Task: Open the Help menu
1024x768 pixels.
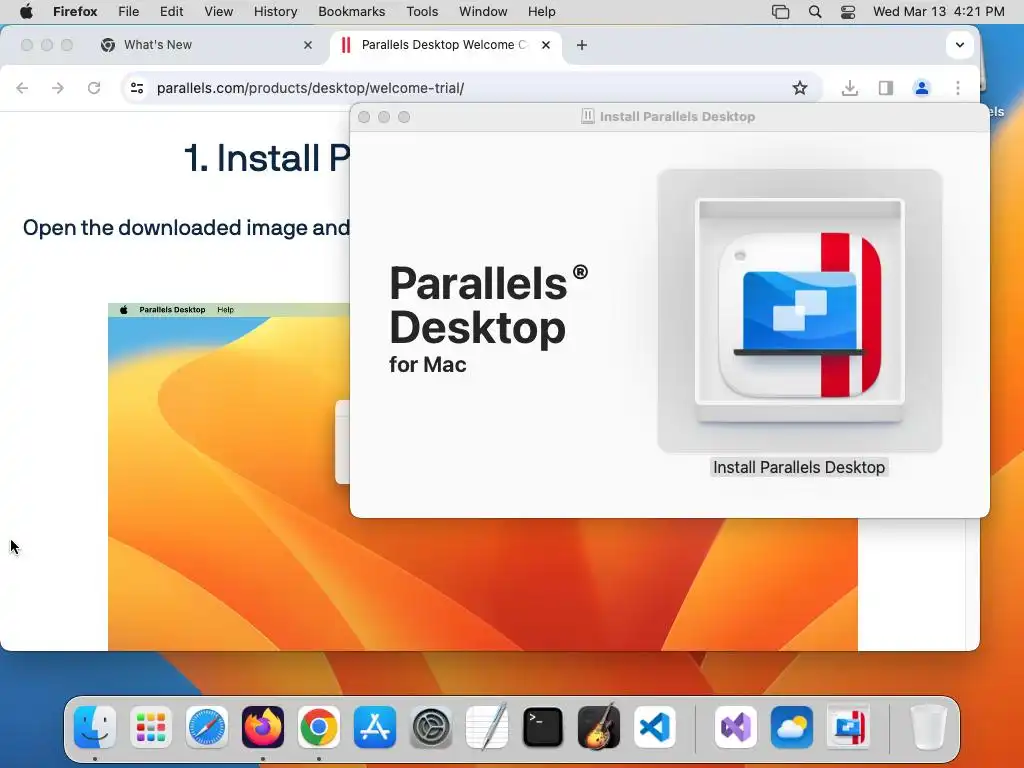Action: pos(541,12)
